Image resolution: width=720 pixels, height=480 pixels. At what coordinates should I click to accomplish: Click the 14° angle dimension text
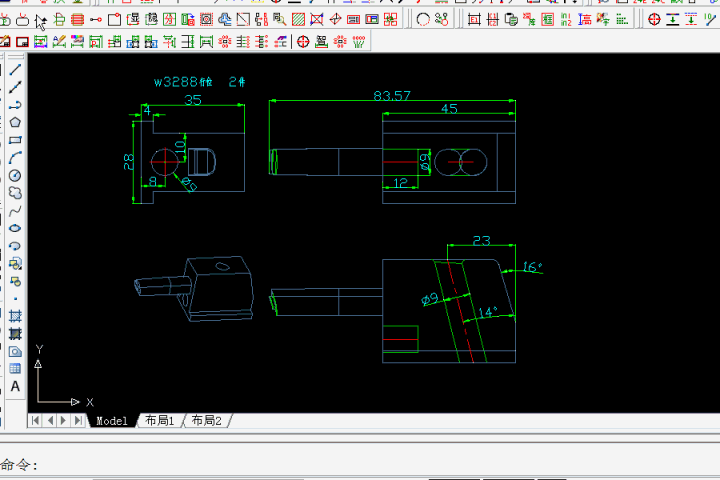tap(488, 312)
